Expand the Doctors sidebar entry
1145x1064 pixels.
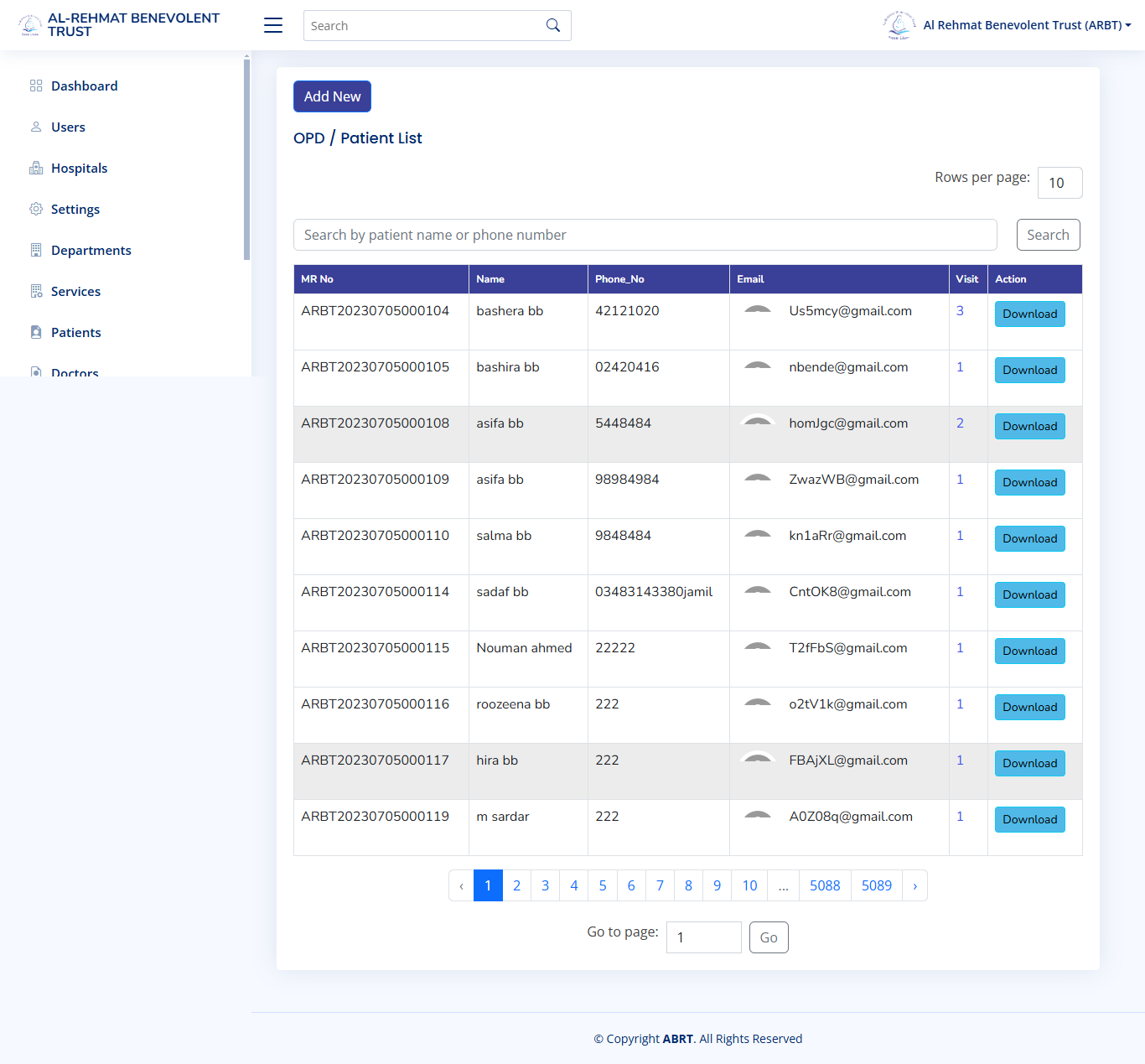pos(75,371)
